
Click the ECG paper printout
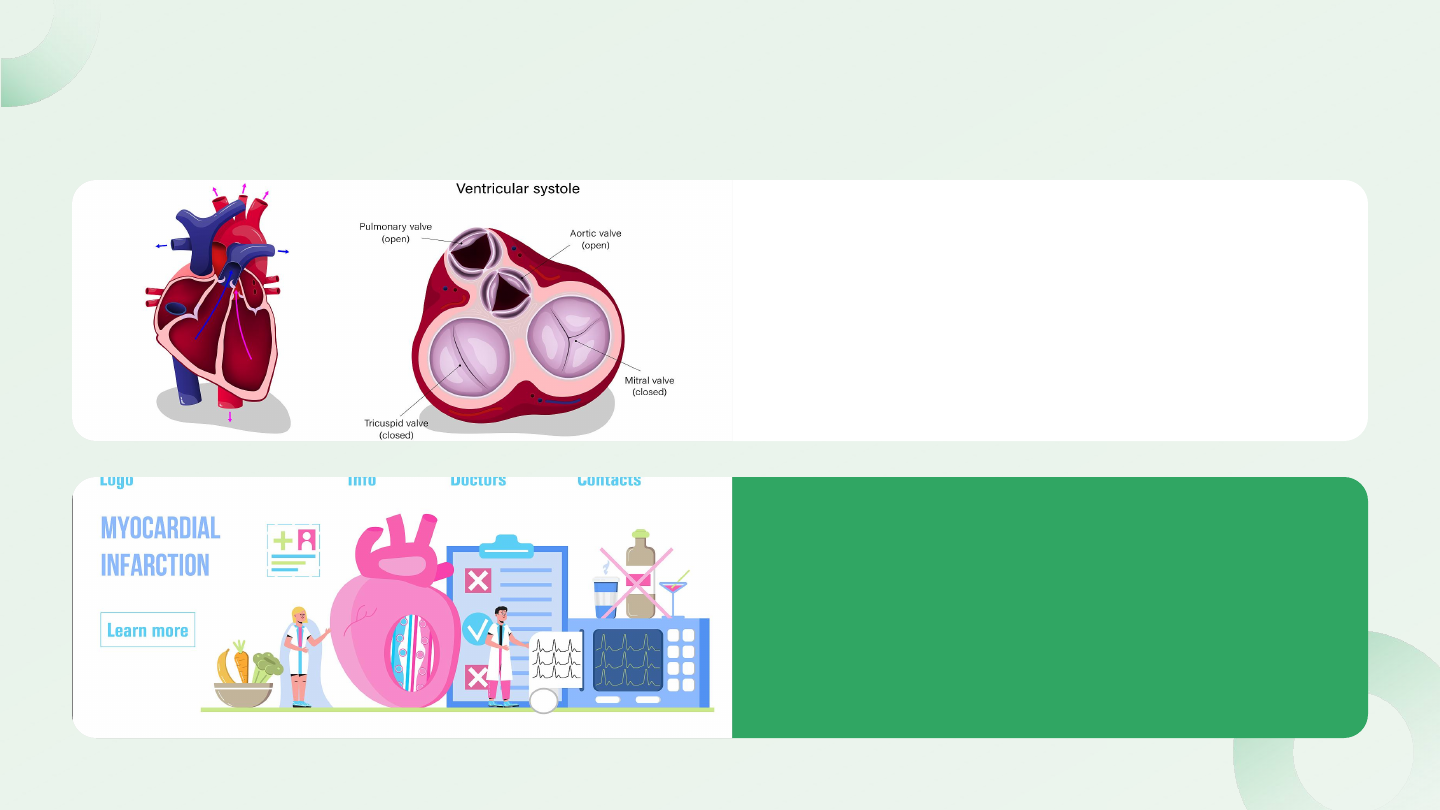click(x=556, y=658)
